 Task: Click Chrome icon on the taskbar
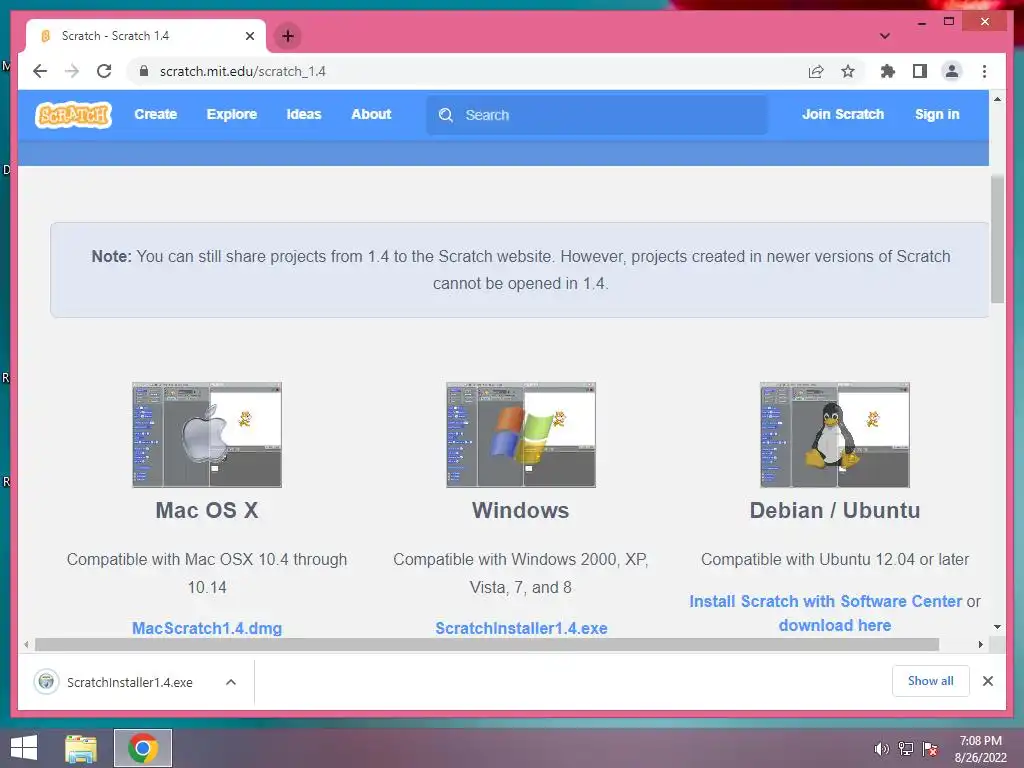143,748
